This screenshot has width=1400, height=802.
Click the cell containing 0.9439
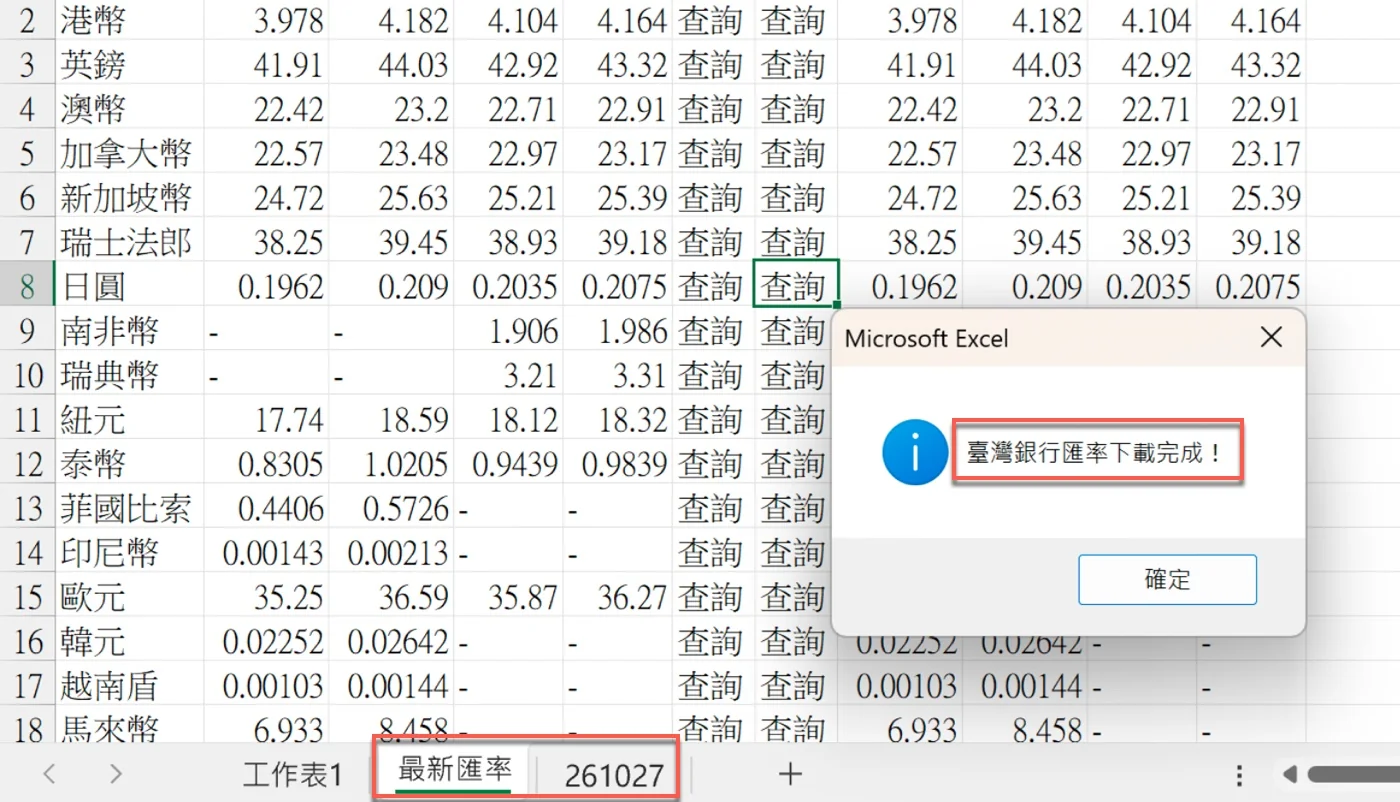pyautogui.click(x=508, y=463)
